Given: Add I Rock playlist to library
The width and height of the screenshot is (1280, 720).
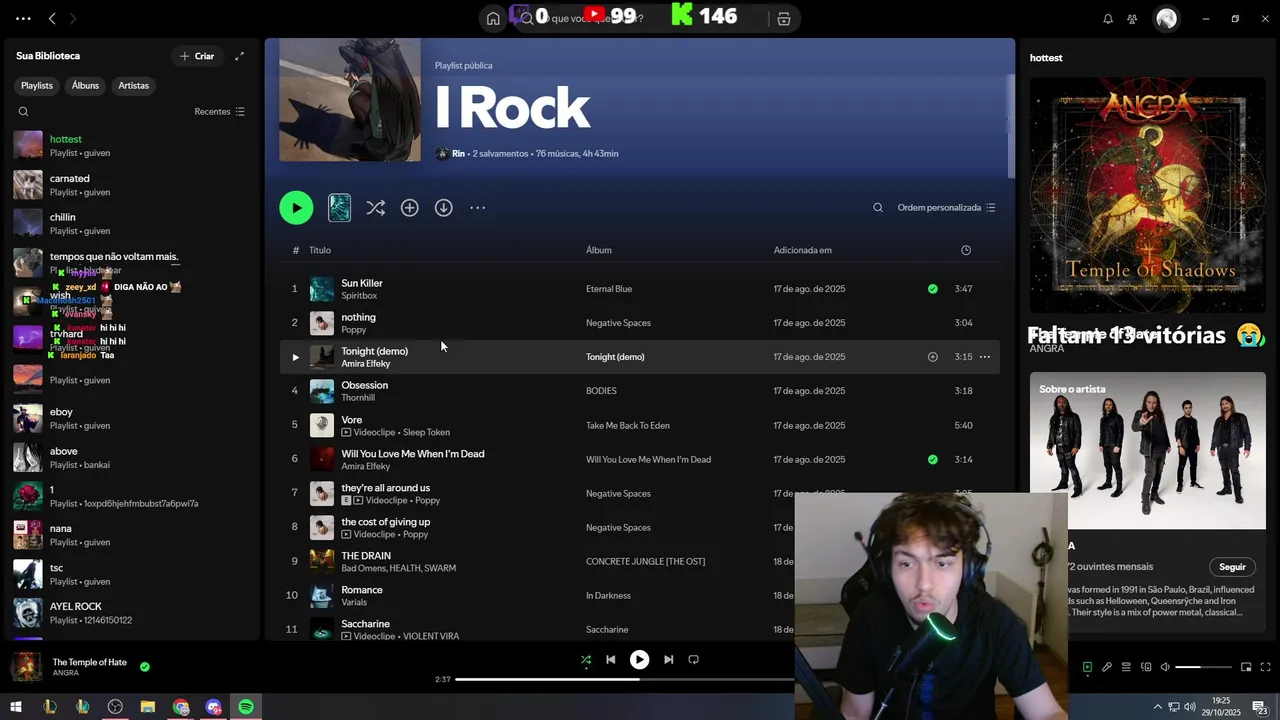Looking at the screenshot, I should (x=409, y=207).
